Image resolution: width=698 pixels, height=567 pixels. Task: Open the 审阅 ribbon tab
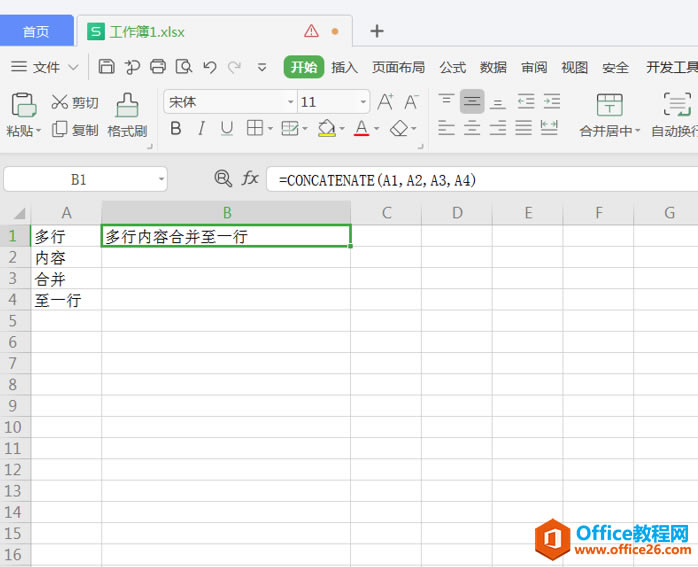coord(534,67)
